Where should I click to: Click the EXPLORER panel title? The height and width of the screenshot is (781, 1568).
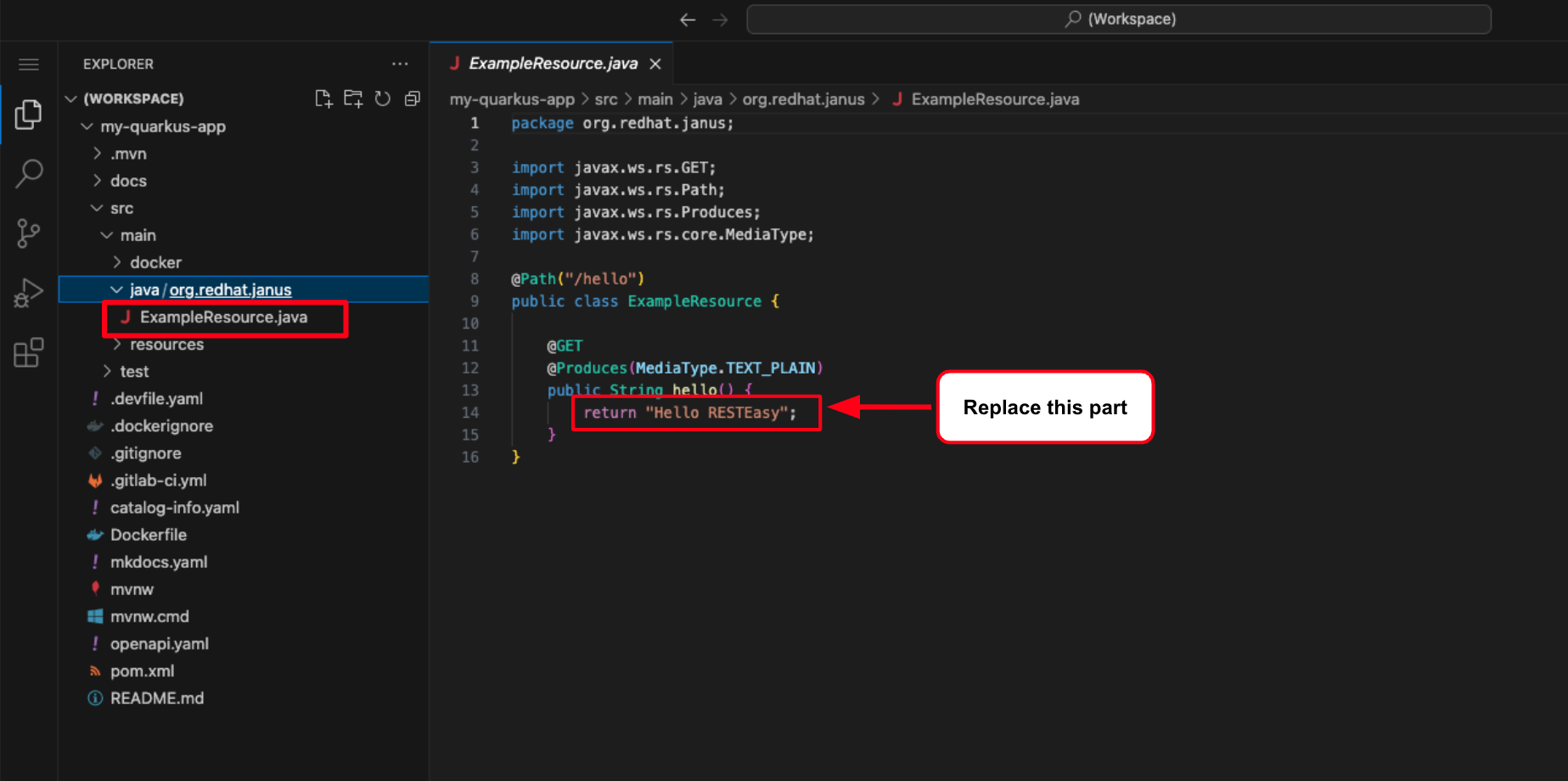click(x=118, y=64)
